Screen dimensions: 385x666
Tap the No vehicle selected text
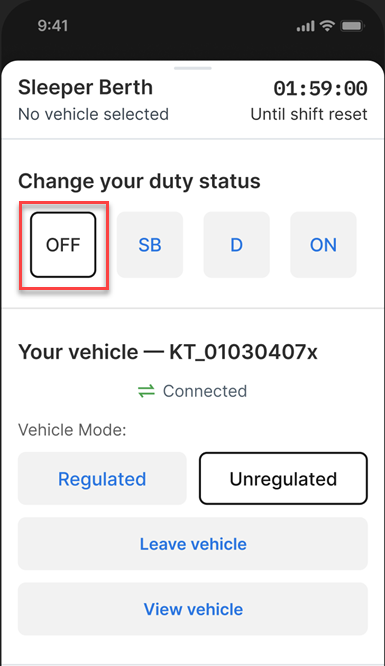coord(93,114)
